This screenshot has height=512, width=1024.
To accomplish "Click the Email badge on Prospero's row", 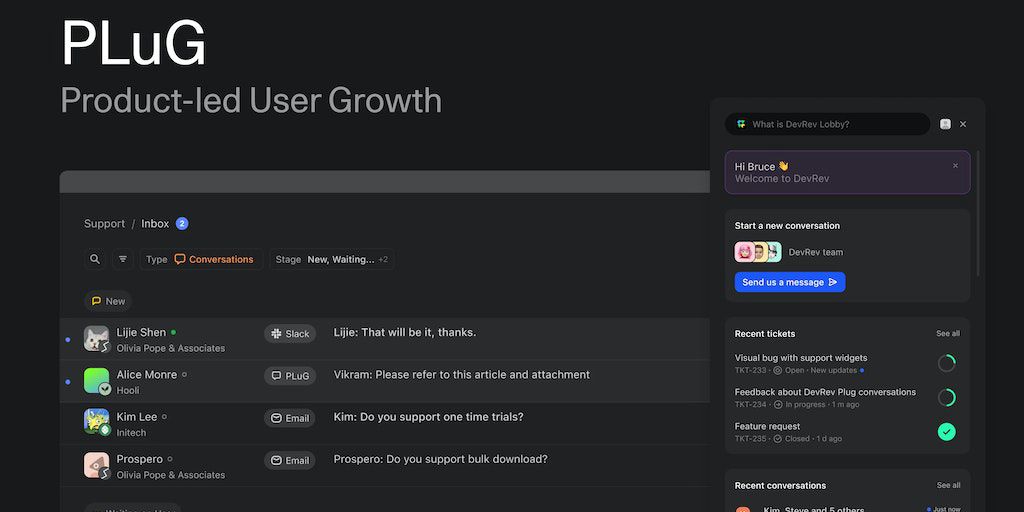I will (290, 460).
